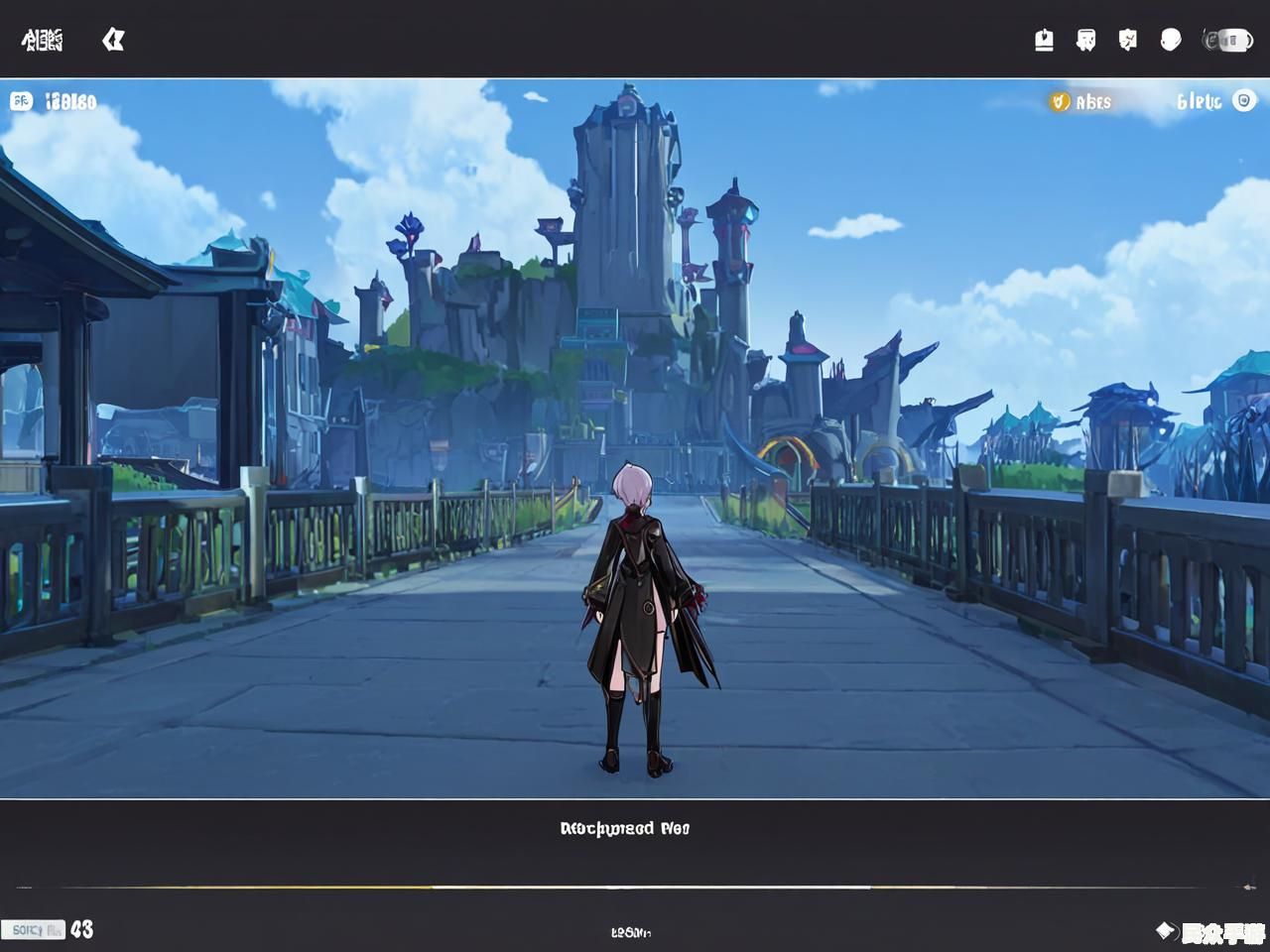Open the round profile icon in the top toolbar

tap(1171, 40)
